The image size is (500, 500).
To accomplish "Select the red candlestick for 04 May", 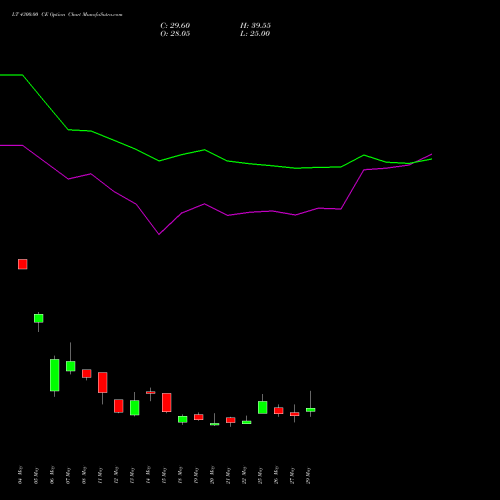I will point(23,264).
